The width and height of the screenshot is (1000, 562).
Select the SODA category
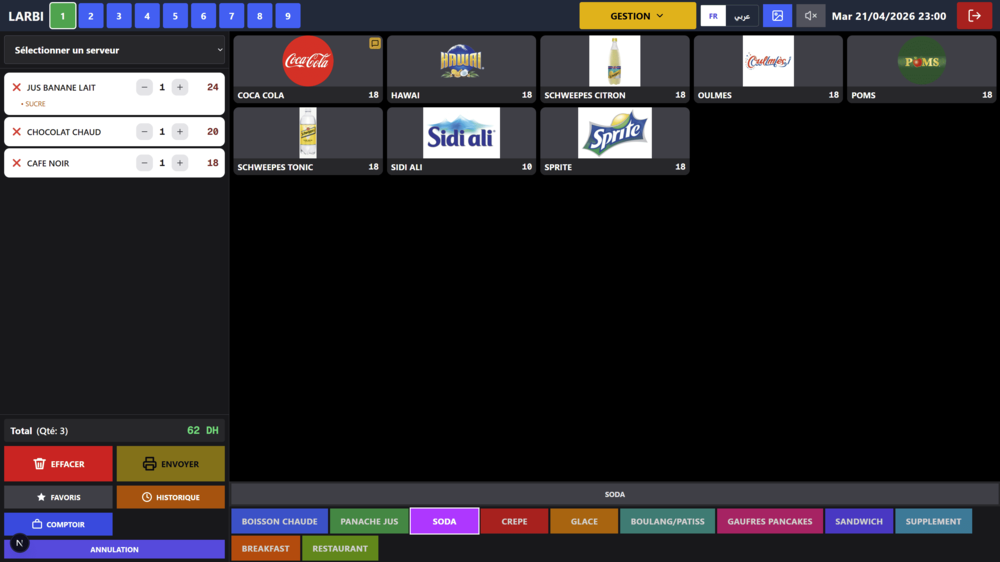click(x=445, y=521)
